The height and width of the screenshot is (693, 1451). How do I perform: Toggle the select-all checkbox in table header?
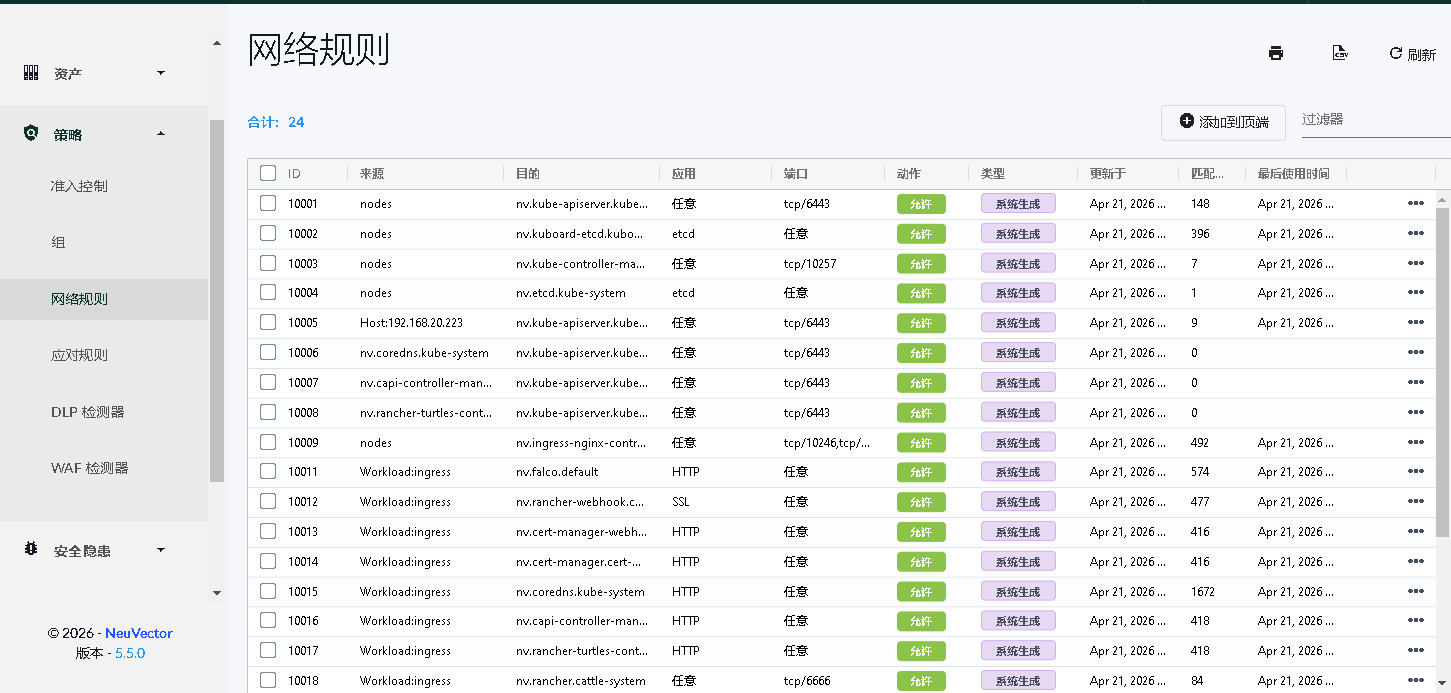(x=268, y=173)
